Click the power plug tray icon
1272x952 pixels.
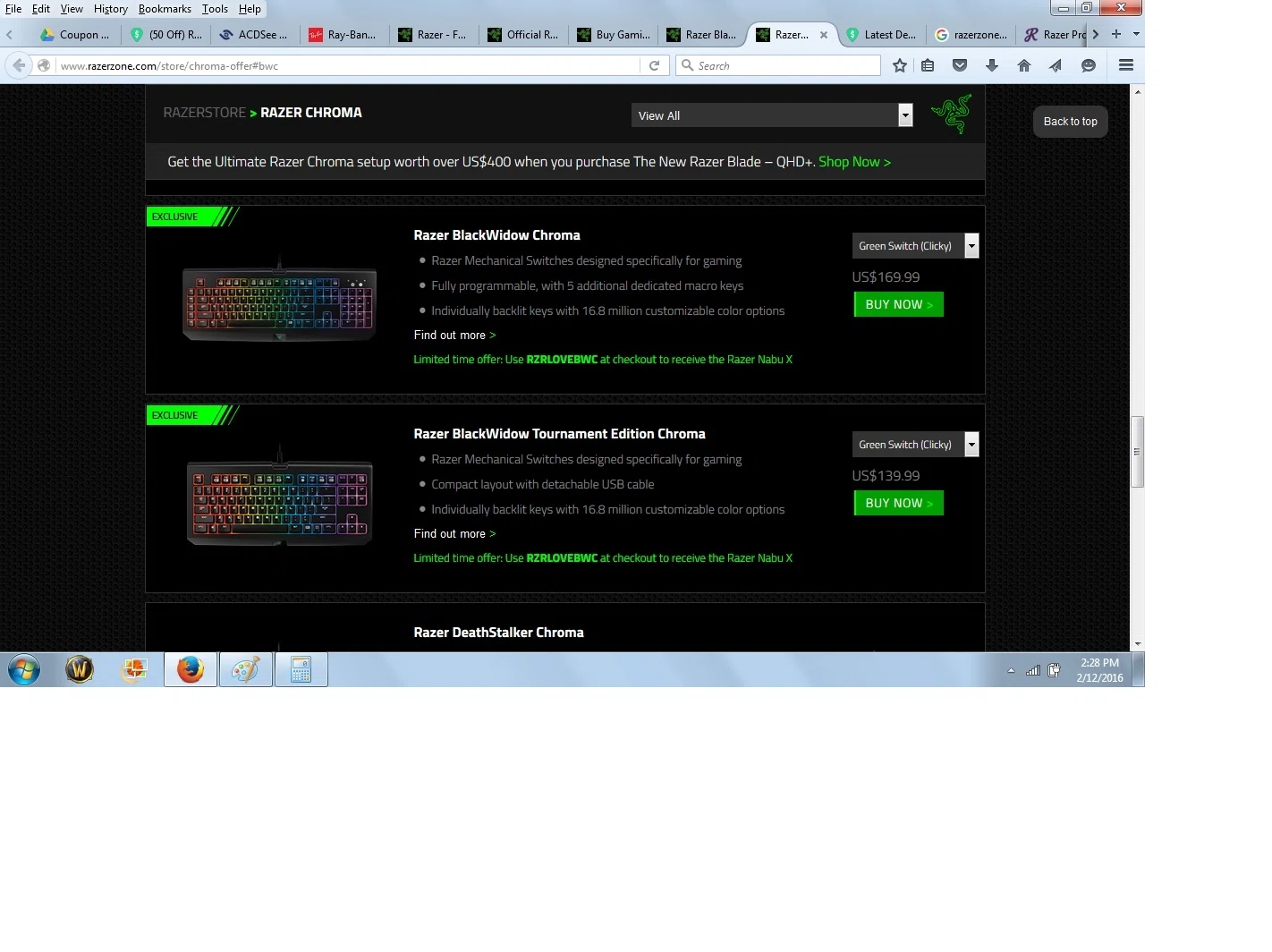tap(1054, 670)
